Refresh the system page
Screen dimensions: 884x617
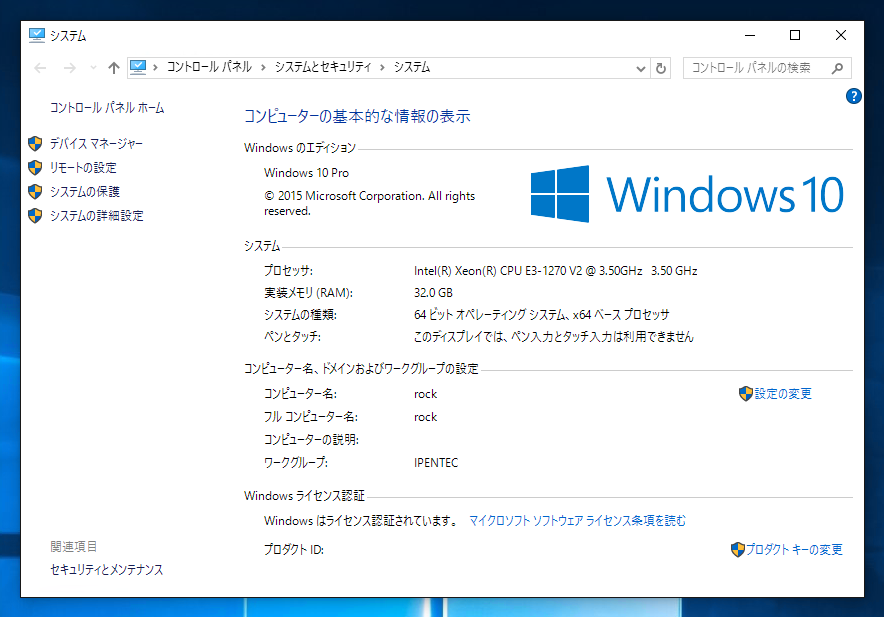click(661, 68)
